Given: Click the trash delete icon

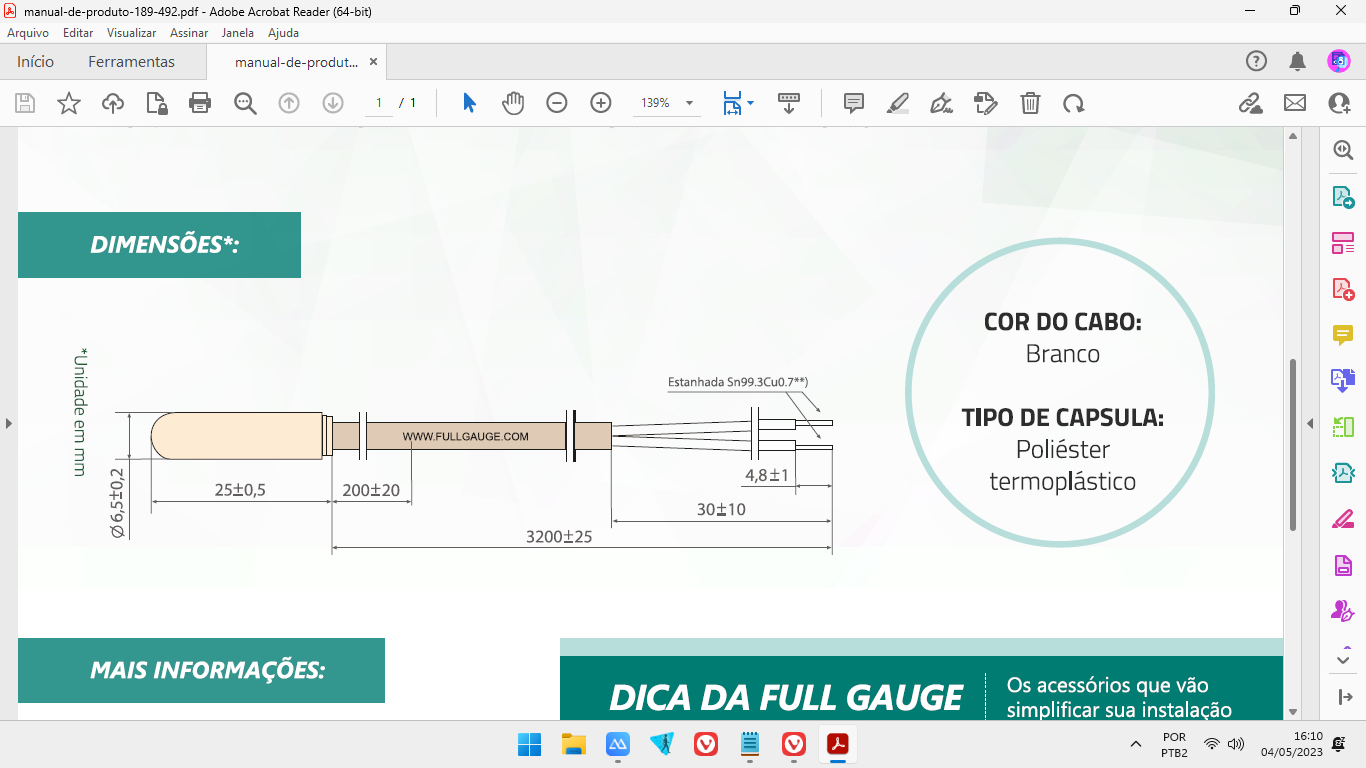Looking at the screenshot, I should 1030,103.
